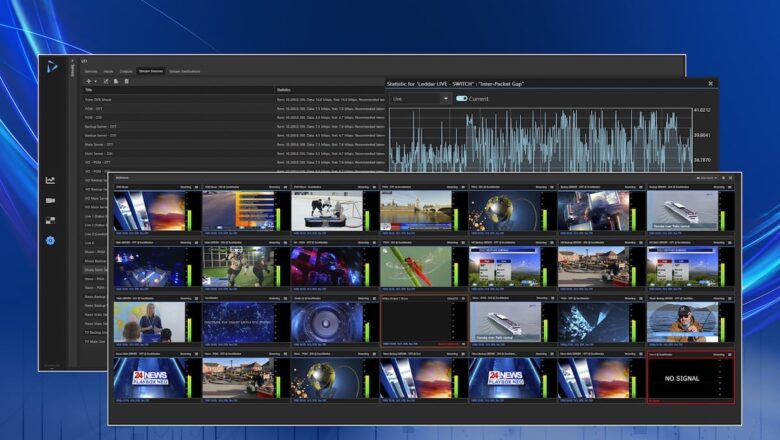Expand the collapsed sidebar panel arrow

coord(73,61)
